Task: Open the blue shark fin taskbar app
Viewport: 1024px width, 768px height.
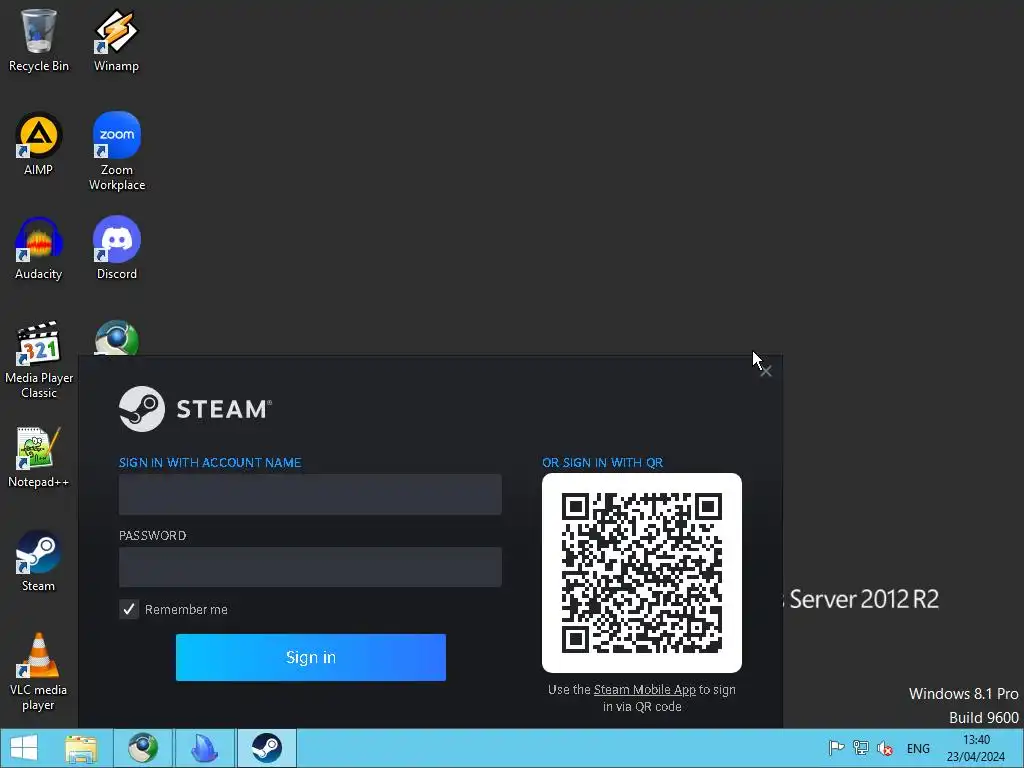Action: pos(204,748)
